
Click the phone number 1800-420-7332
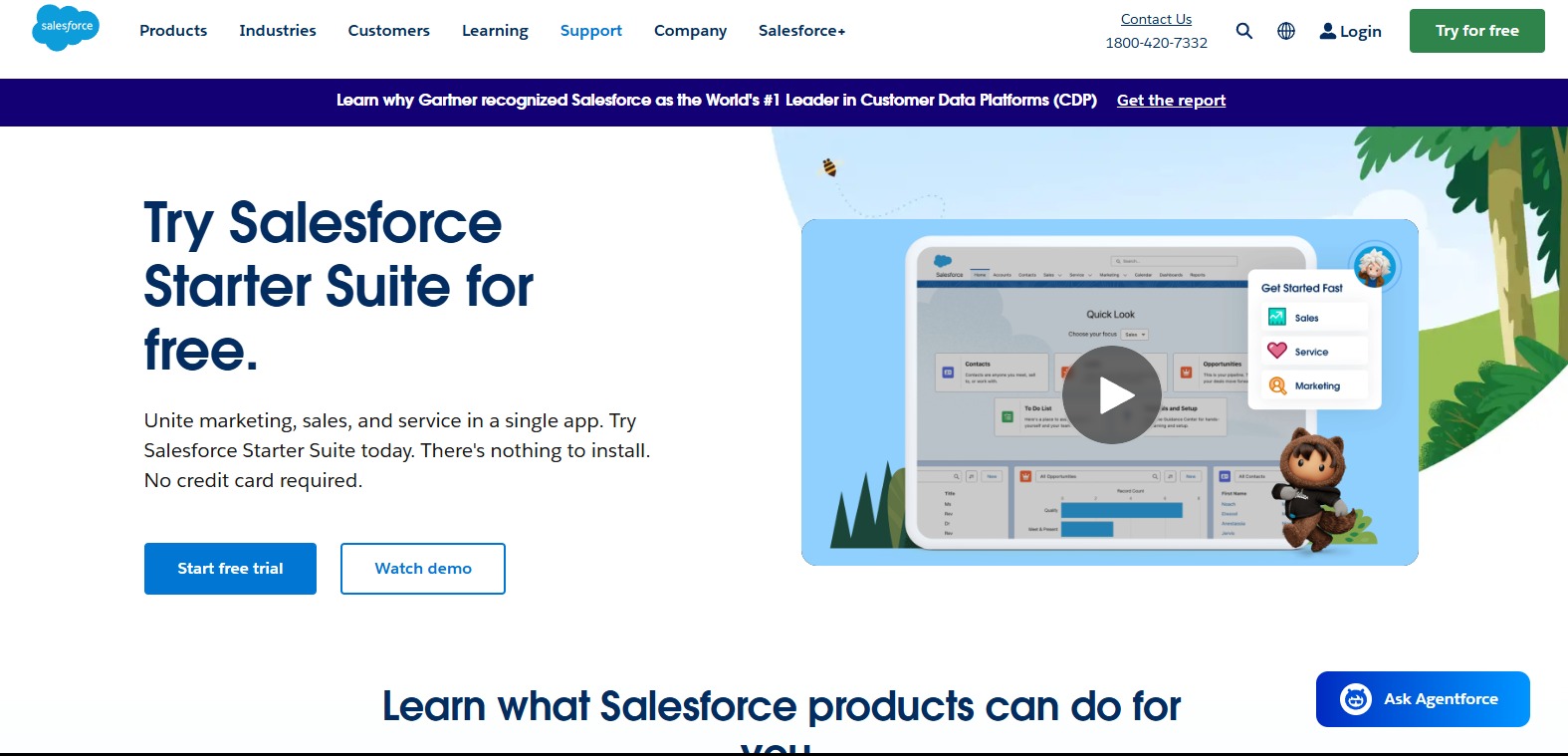tap(1156, 43)
